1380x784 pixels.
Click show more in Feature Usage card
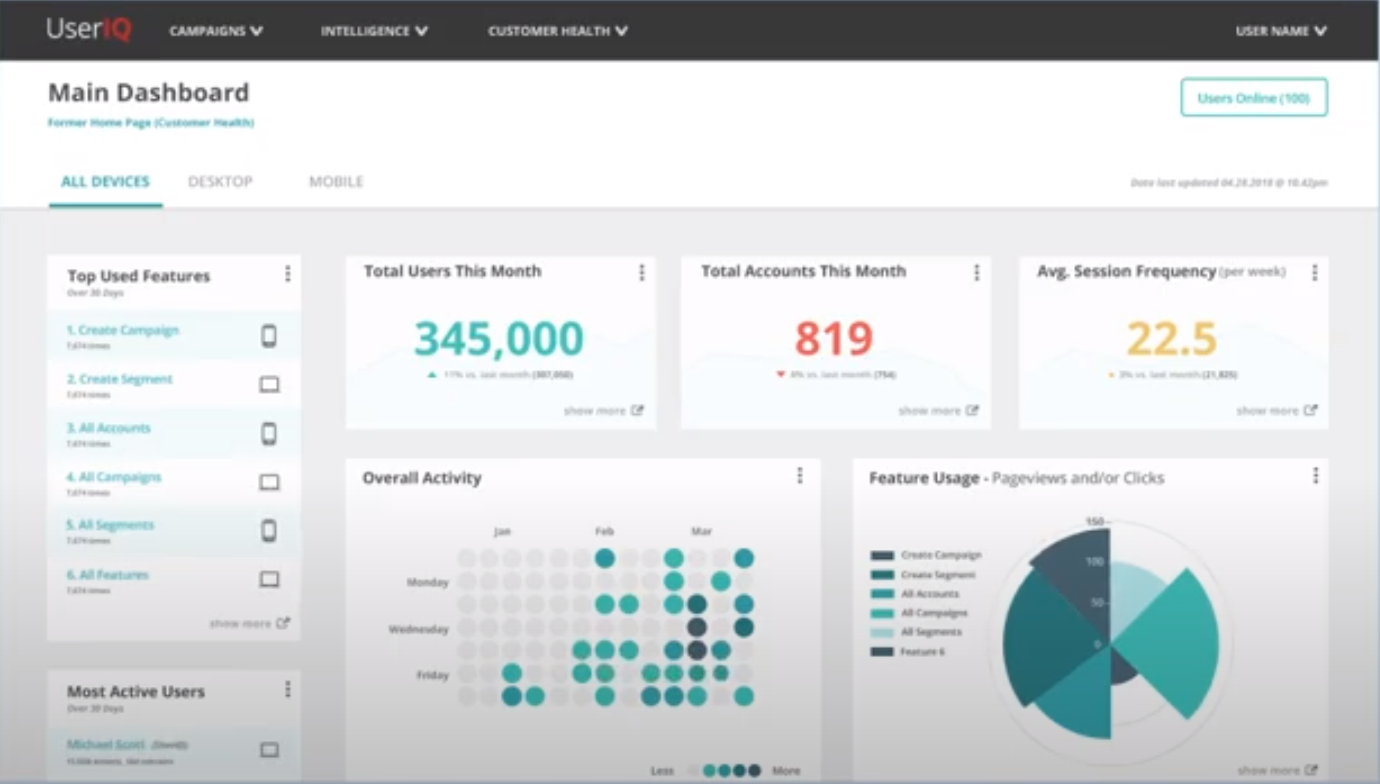click(x=1277, y=770)
